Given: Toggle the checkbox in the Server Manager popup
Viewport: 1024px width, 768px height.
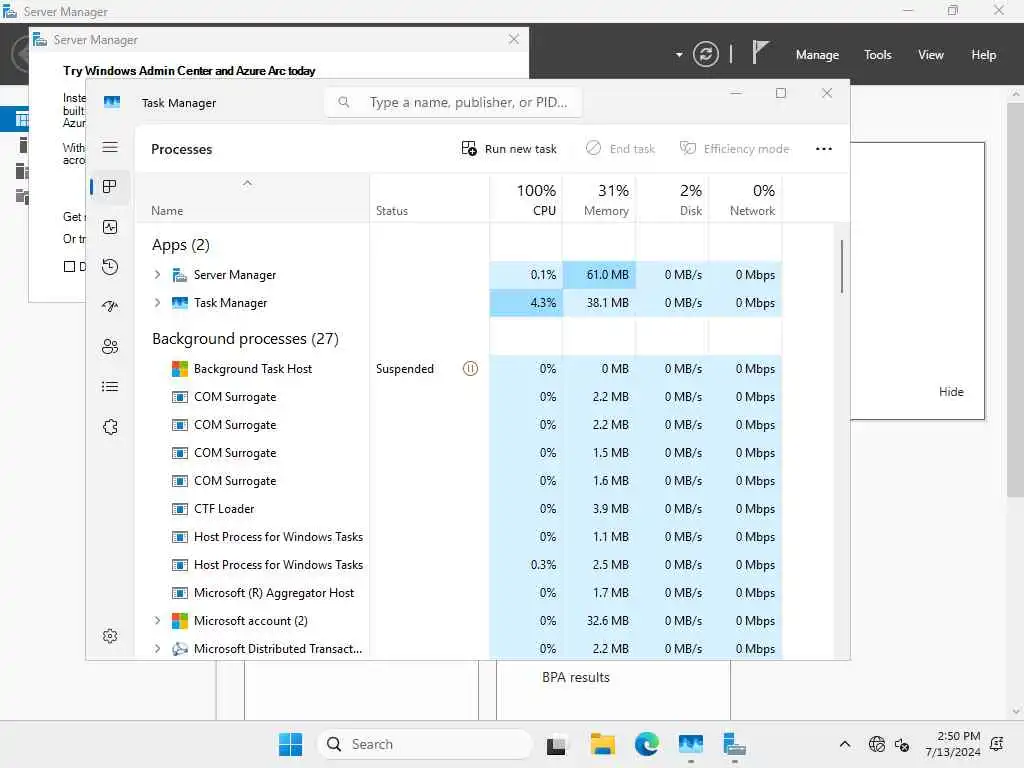Looking at the screenshot, I should [x=69, y=266].
